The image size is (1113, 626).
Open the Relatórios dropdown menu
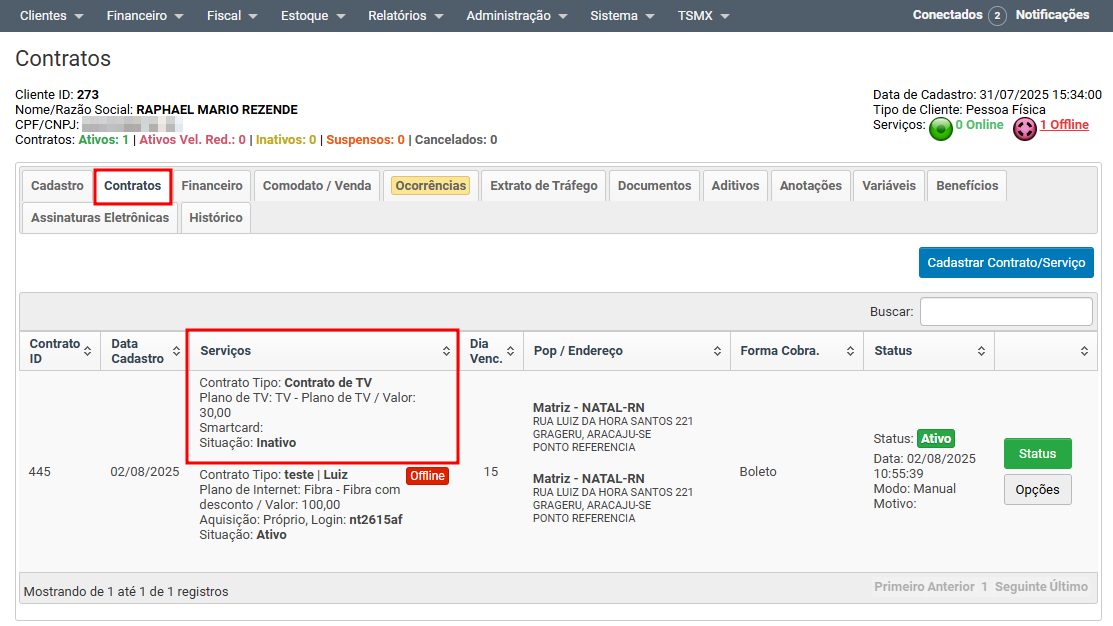[x=405, y=16]
